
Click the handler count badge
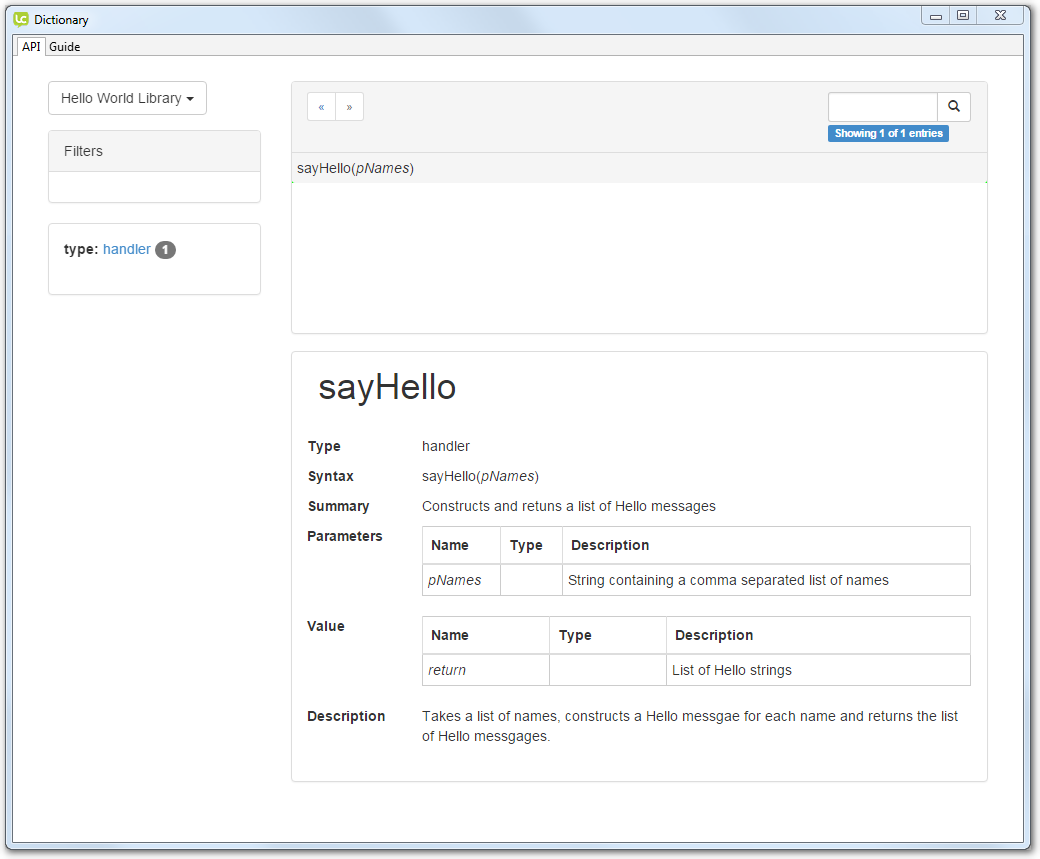coord(165,250)
